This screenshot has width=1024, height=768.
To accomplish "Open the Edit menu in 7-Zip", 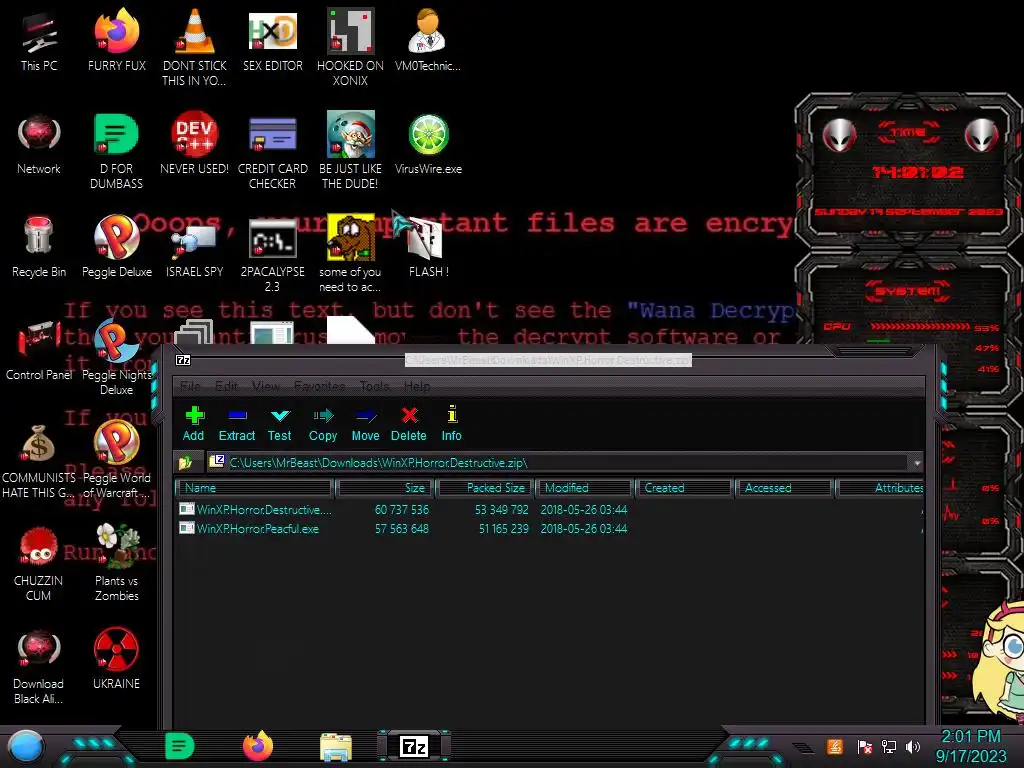I will pyautogui.click(x=226, y=386).
